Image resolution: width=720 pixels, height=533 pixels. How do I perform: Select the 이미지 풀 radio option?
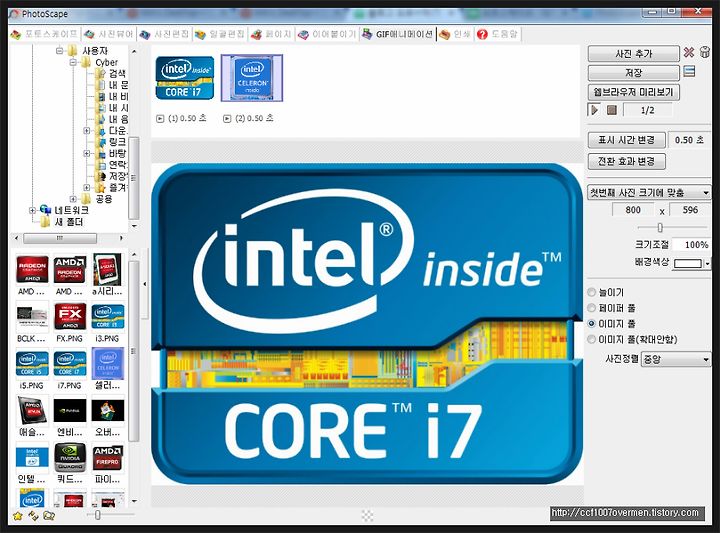[x=612, y=324]
